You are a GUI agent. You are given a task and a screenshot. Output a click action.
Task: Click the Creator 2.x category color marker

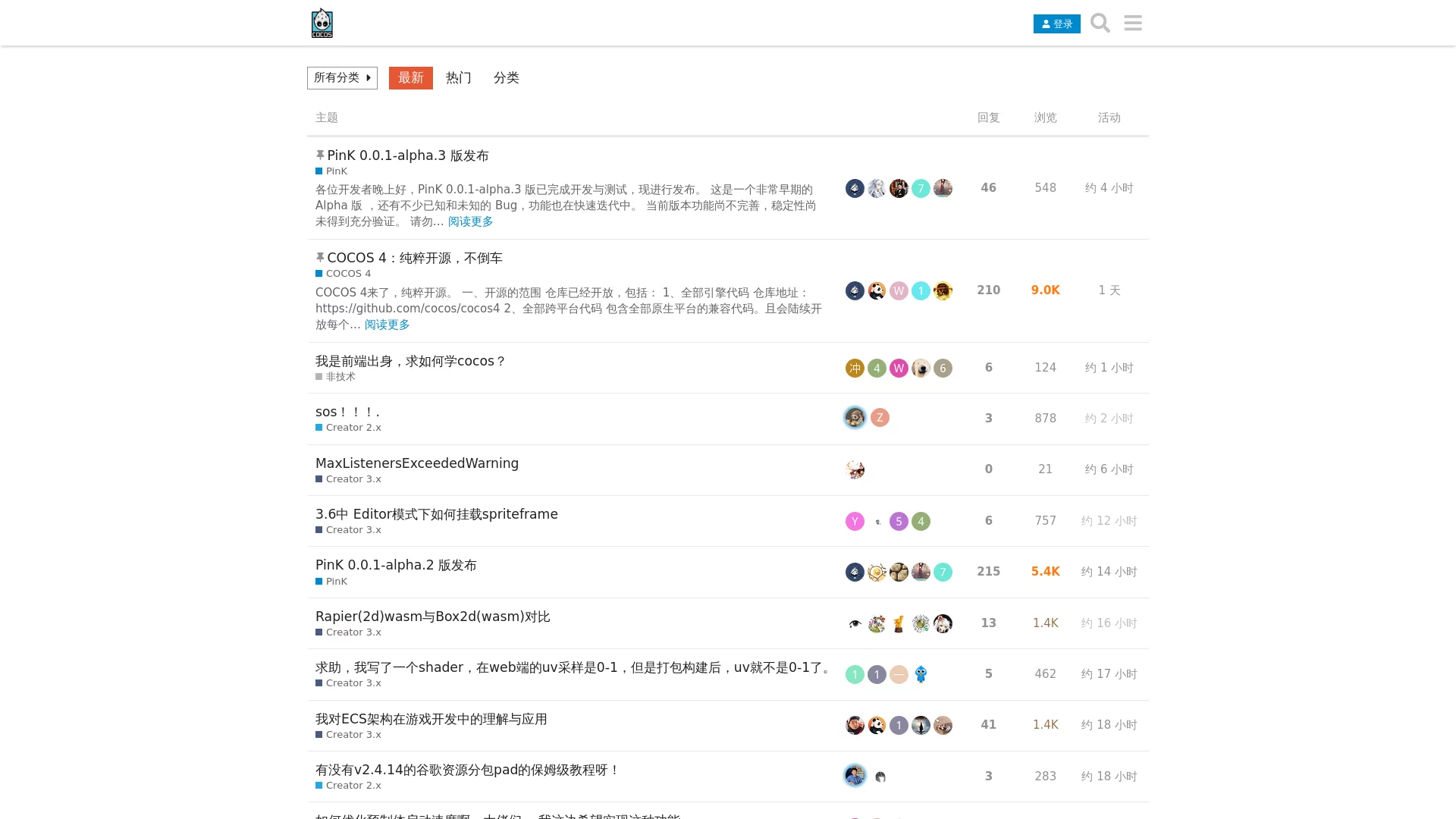[318, 427]
